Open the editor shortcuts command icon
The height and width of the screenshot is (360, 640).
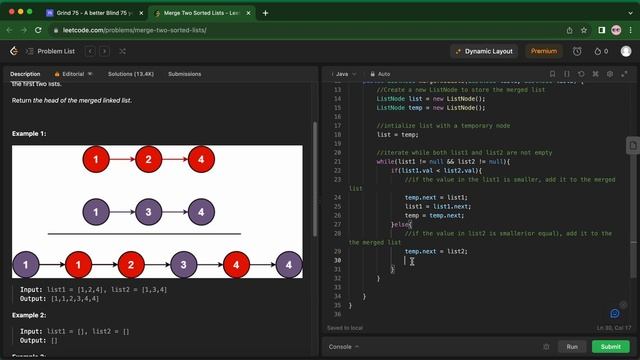596,74
